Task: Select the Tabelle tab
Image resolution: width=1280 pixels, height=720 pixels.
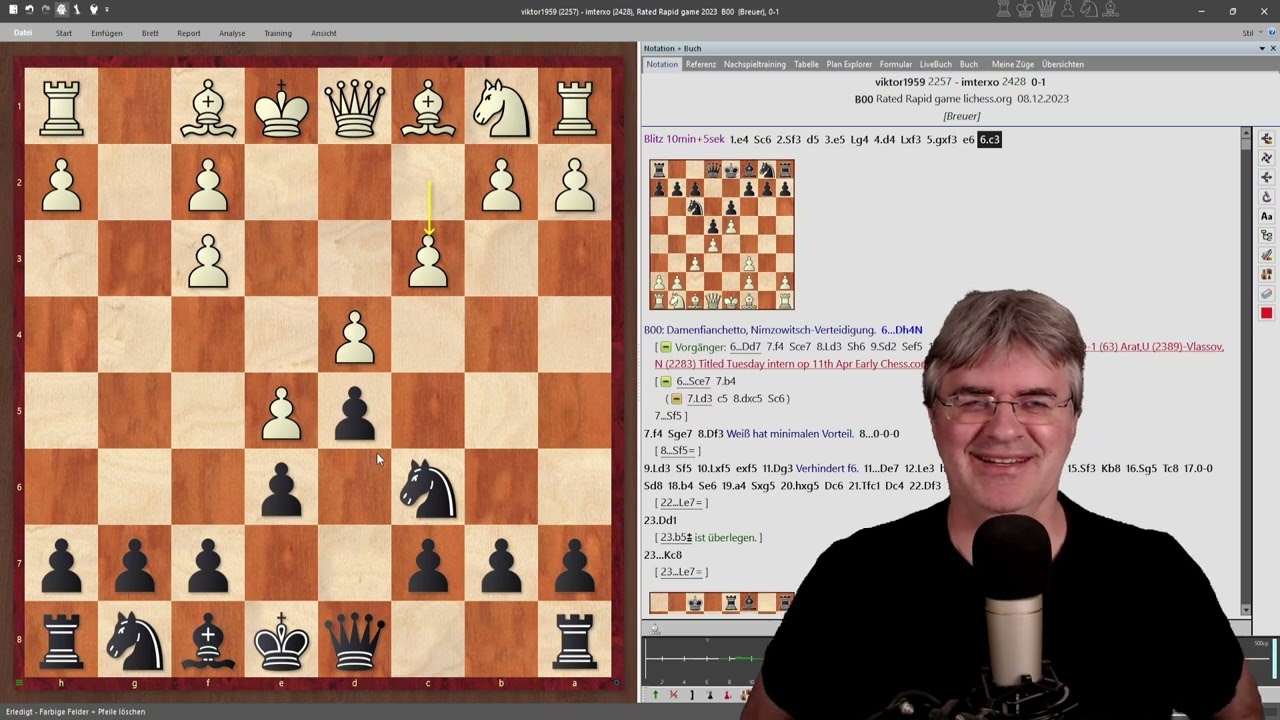Action: (x=806, y=64)
